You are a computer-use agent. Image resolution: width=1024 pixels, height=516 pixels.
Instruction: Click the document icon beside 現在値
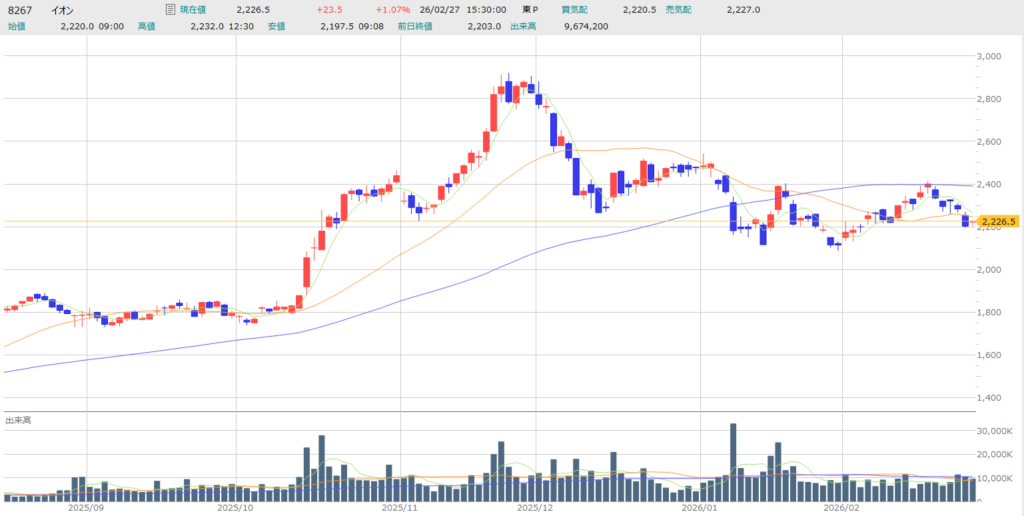[171, 9]
